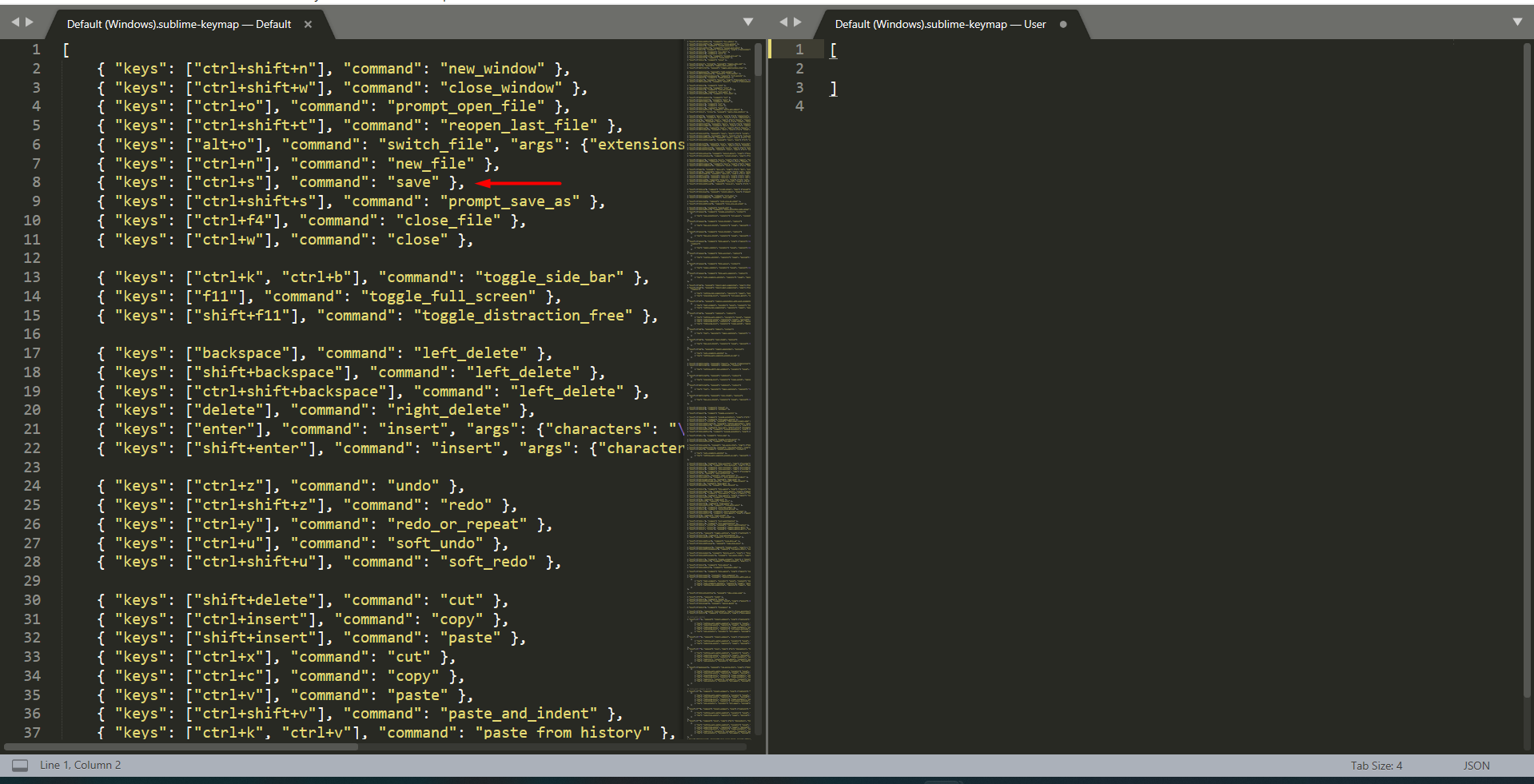This screenshot has height=784, width=1534.
Task: Click the minimap of the Default keymap
Action: [x=719, y=388]
